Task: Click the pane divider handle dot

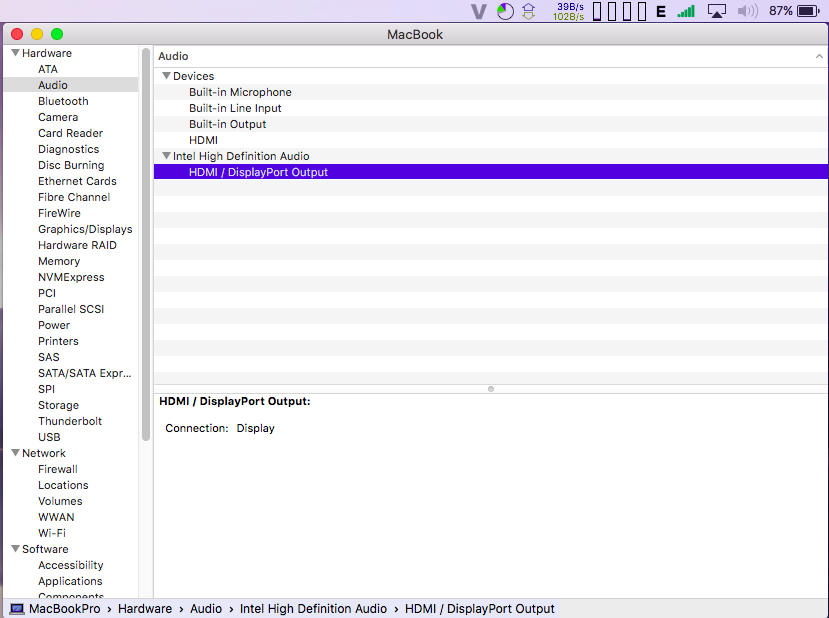Action: 490,388
